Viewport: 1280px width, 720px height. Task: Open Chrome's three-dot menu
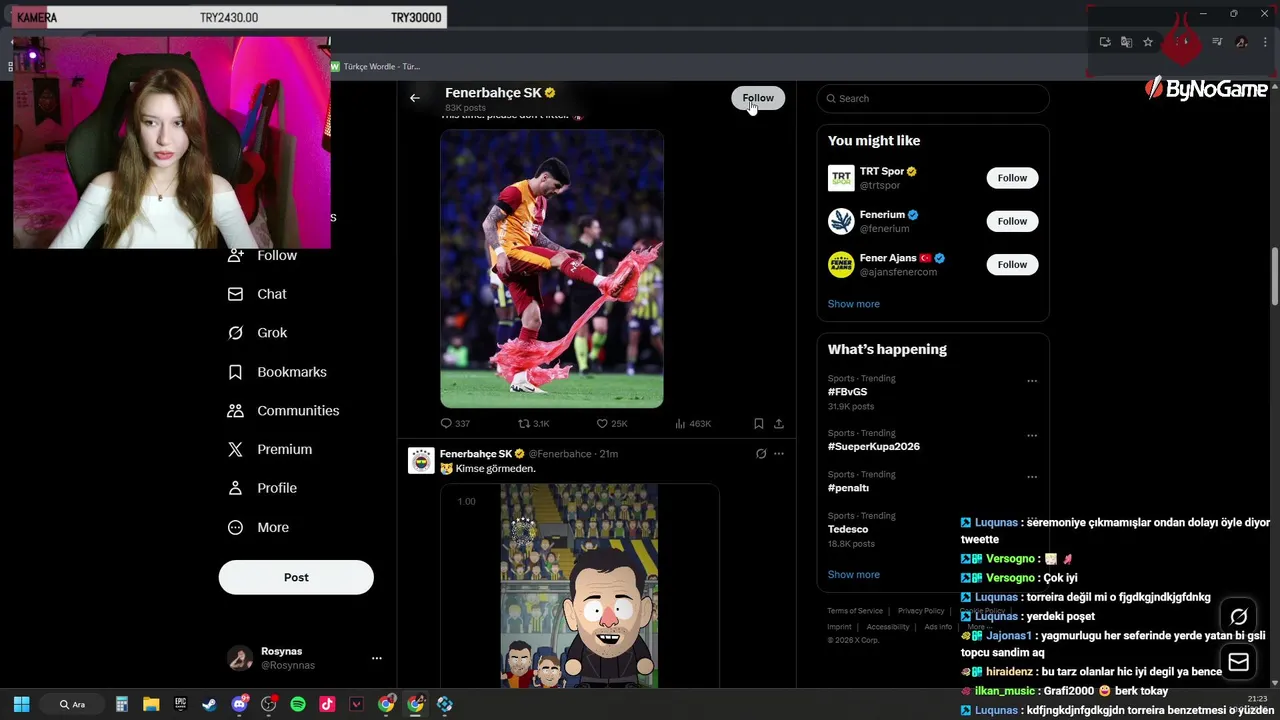1265,42
